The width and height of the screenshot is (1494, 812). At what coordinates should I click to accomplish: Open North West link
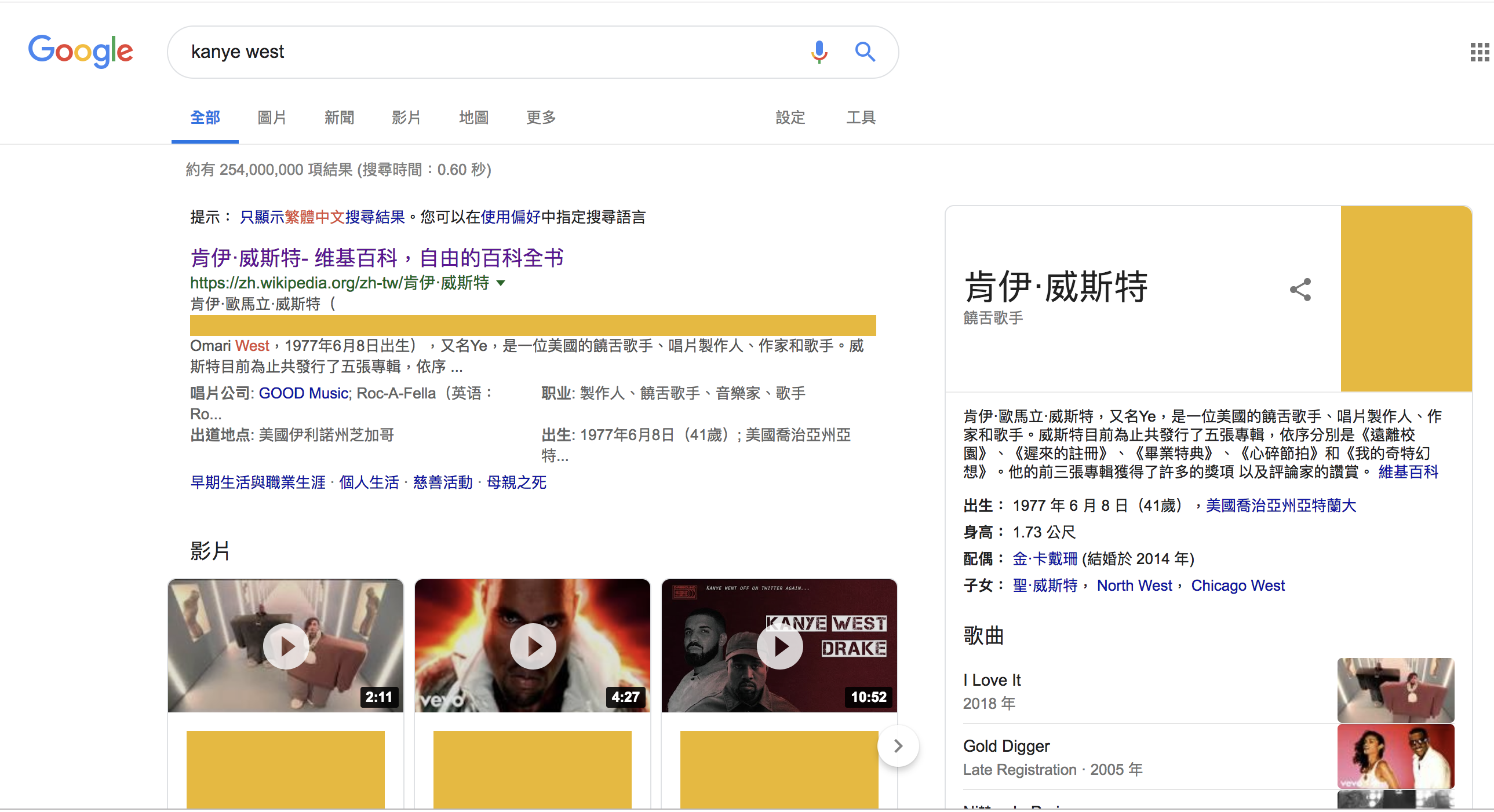point(1135,586)
